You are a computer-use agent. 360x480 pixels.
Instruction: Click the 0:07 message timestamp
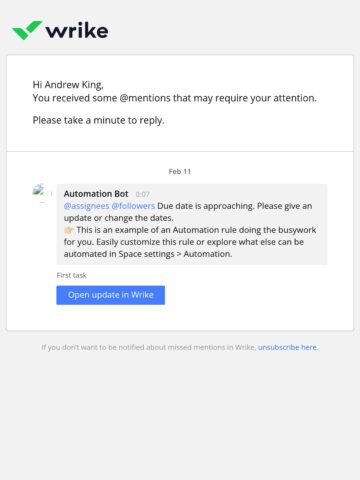pos(143,194)
